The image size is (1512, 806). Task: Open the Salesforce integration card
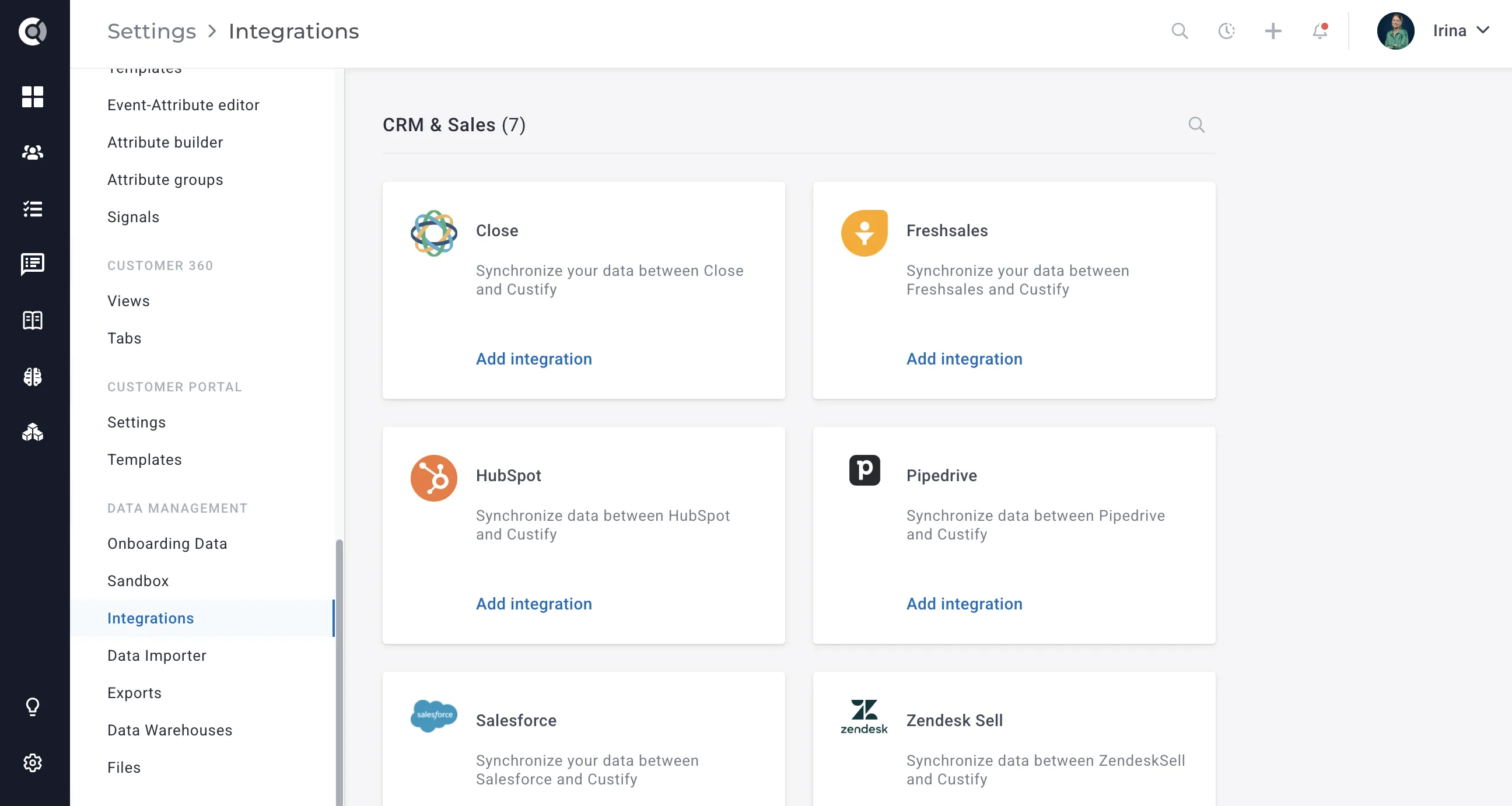(583, 739)
